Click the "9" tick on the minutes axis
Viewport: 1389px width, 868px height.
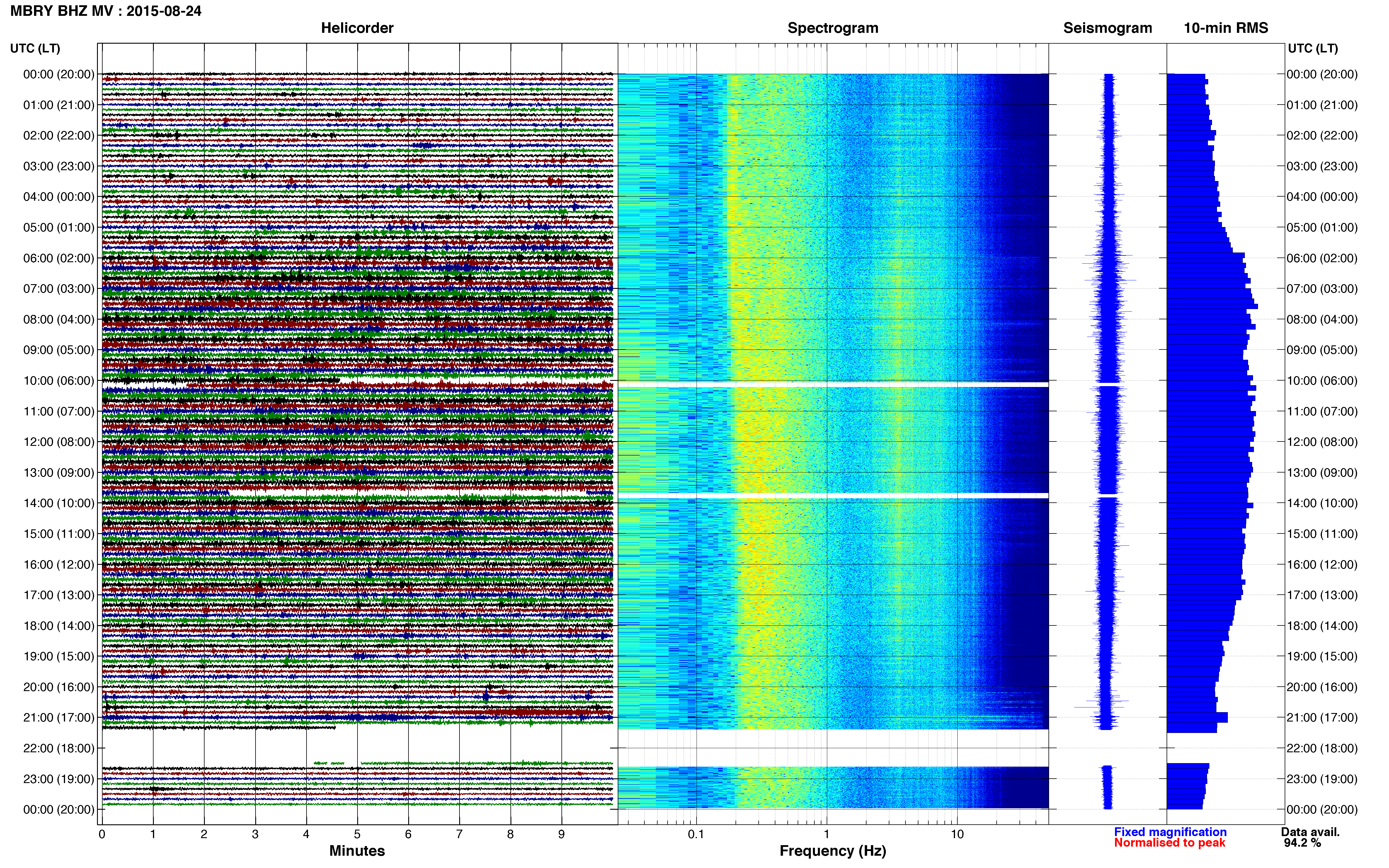(561, 834)
